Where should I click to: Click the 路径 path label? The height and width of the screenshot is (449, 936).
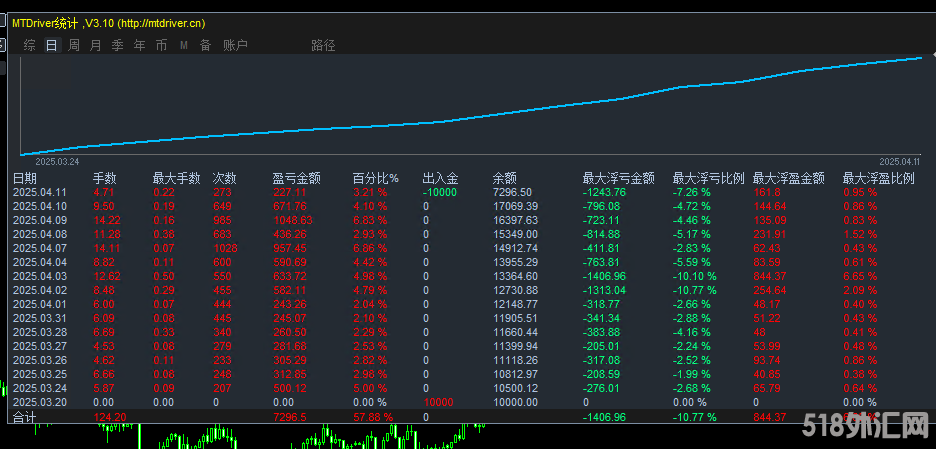[323, 45]
